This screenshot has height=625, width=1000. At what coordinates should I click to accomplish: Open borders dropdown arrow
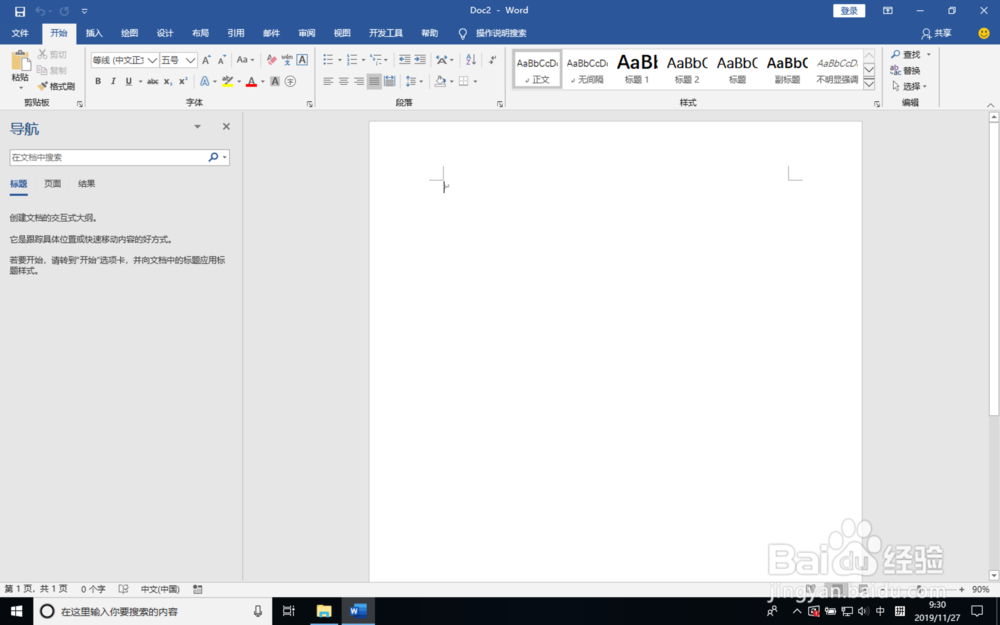475,81
